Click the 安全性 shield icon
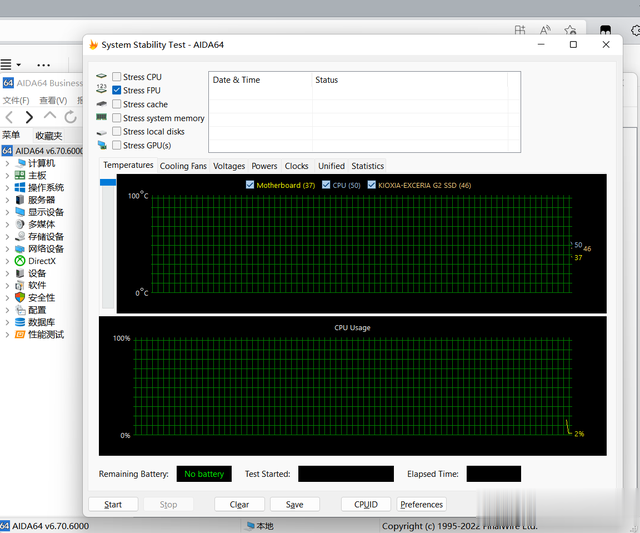 (x=20, y=298)
